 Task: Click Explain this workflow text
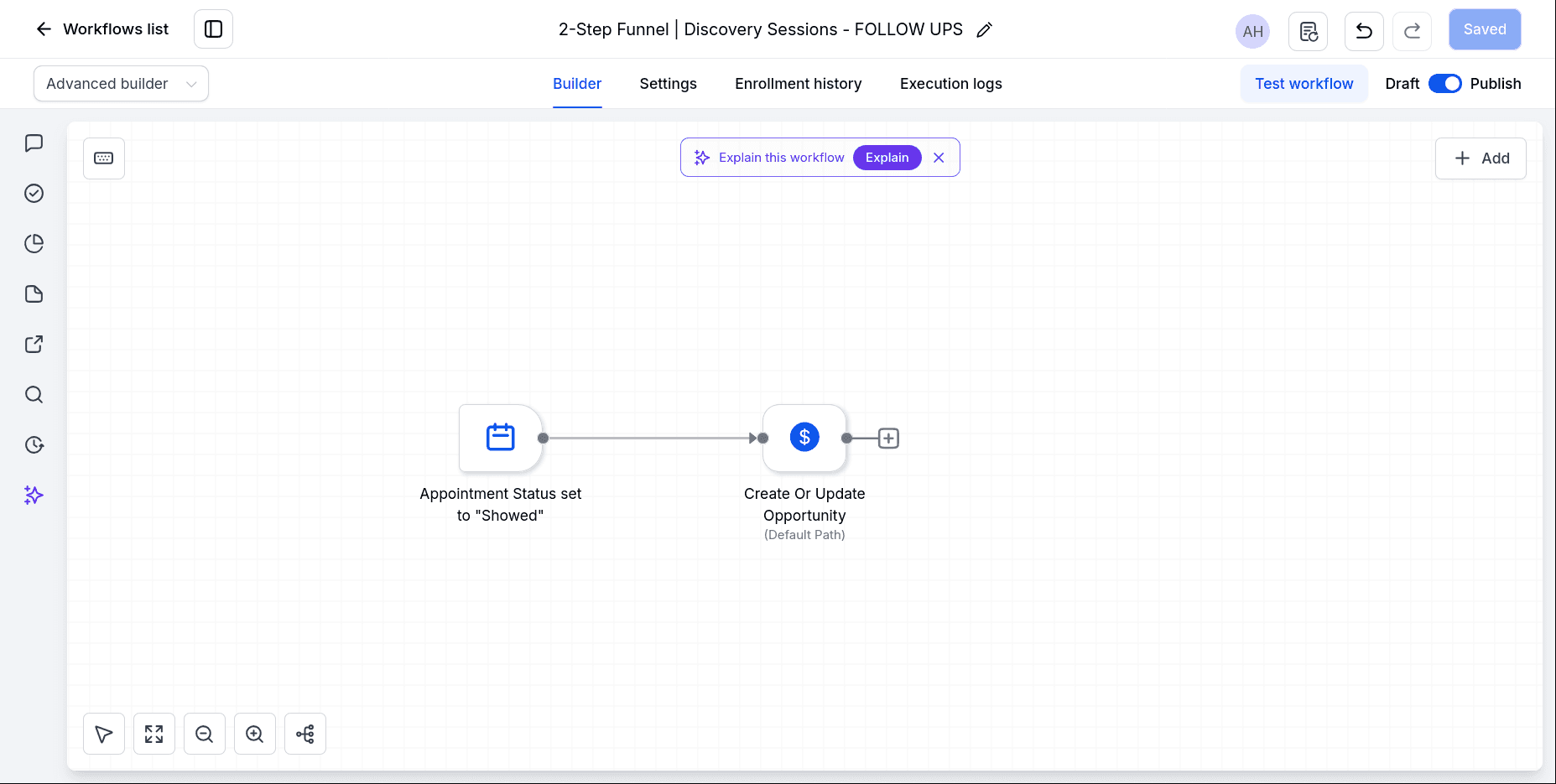781,158
